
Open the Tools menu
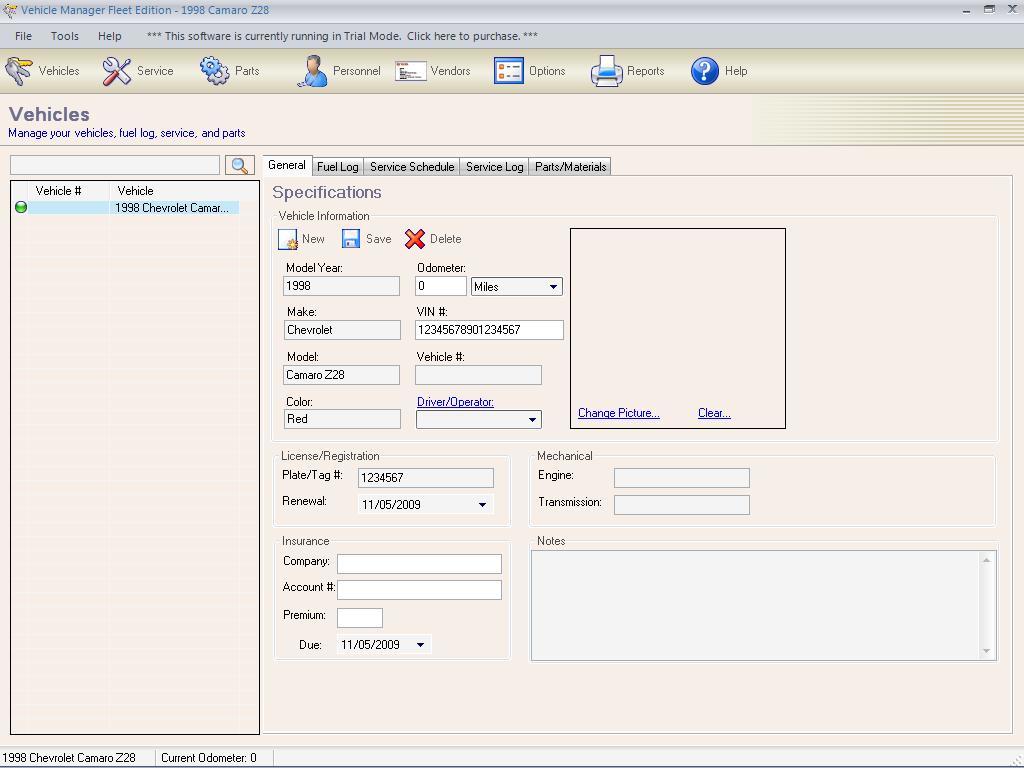click(x=64, y=35)
